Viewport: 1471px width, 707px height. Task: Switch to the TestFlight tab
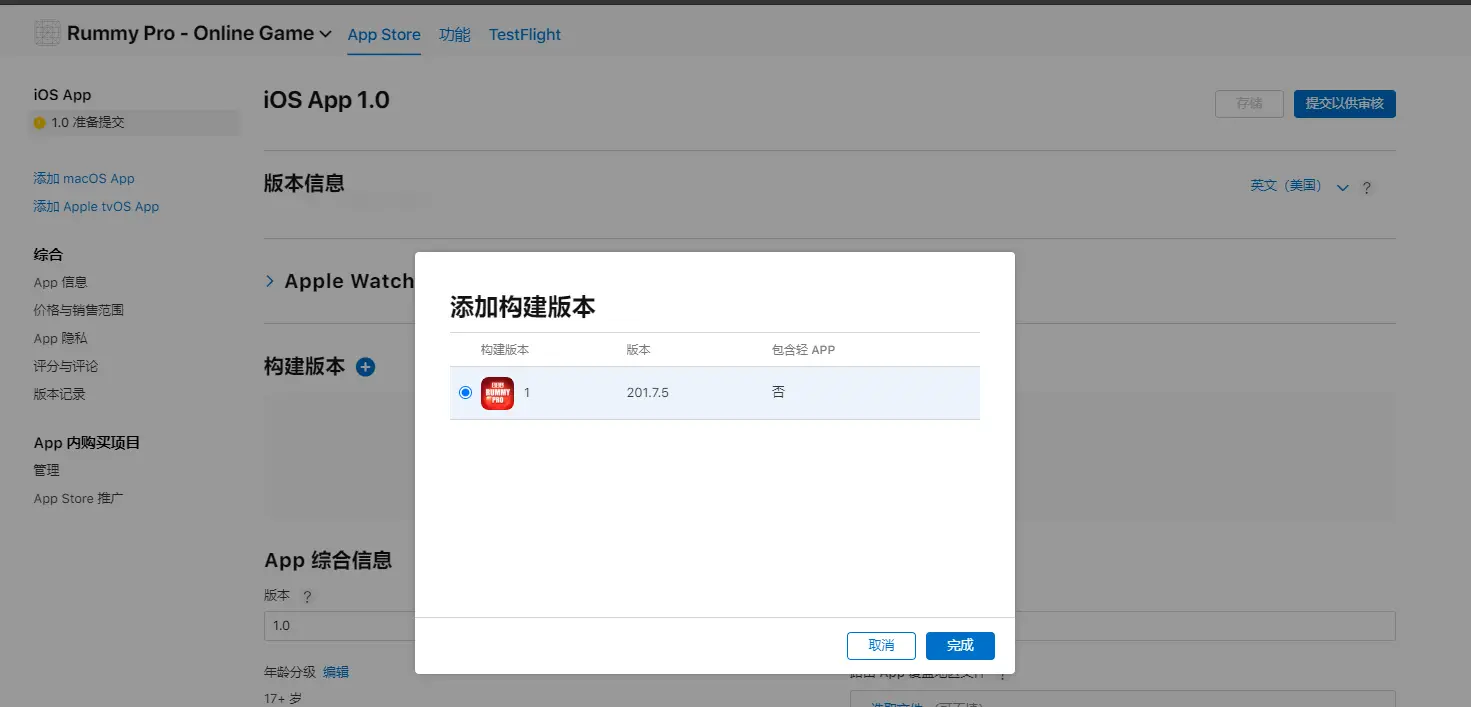pos(525,34)
